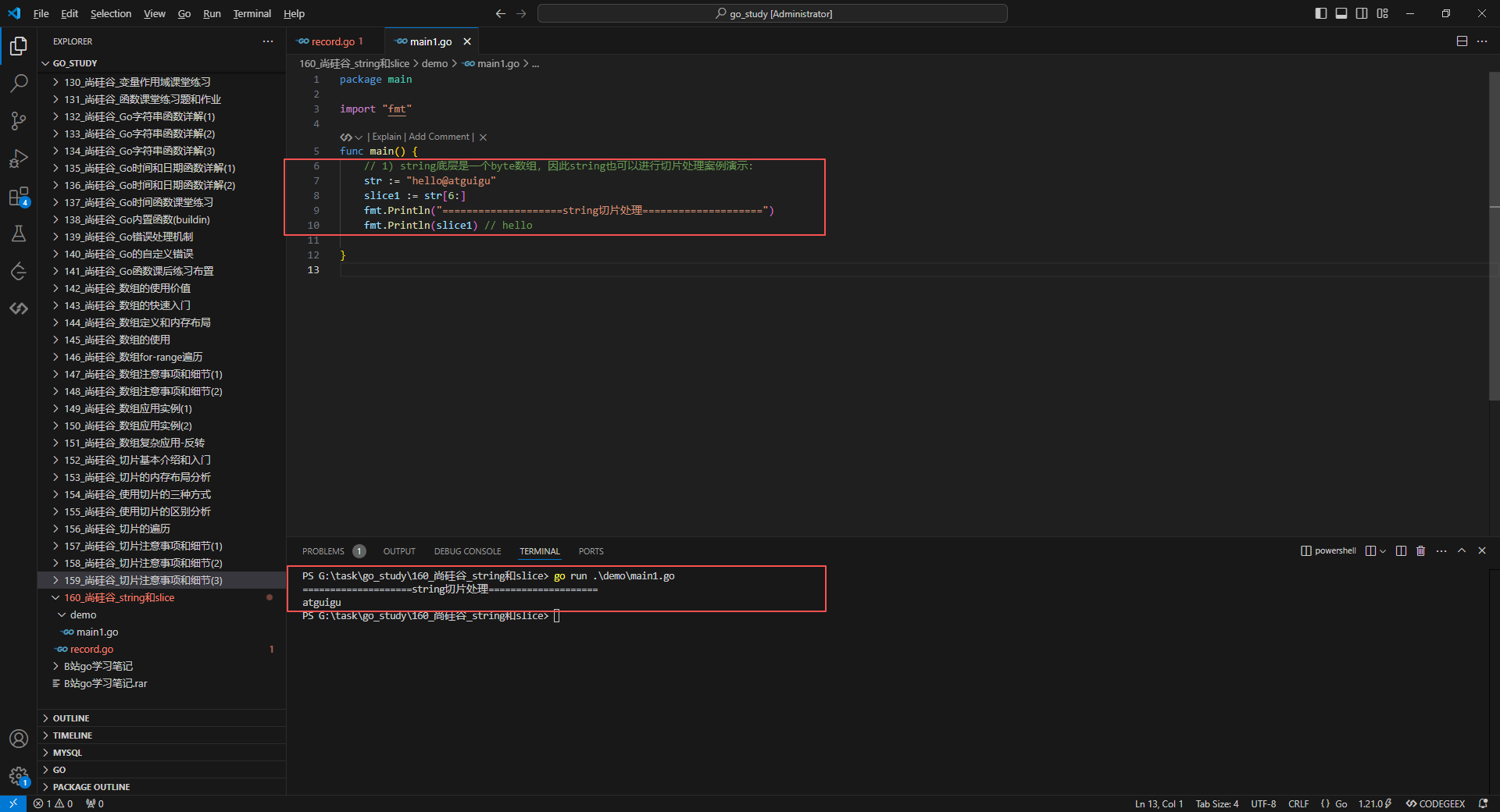Expand the PACKAGE OUTLINE section

(162, 787)
